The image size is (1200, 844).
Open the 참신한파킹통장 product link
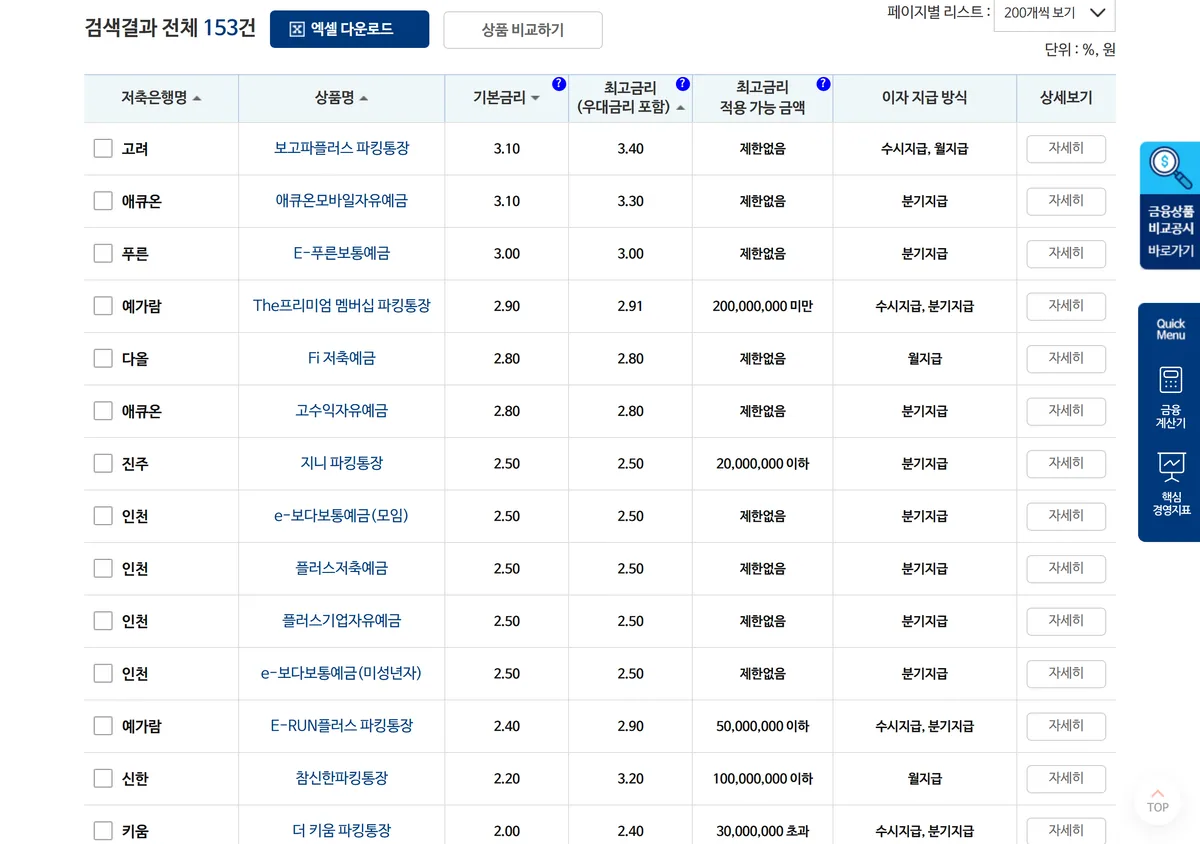click(342, 778)
